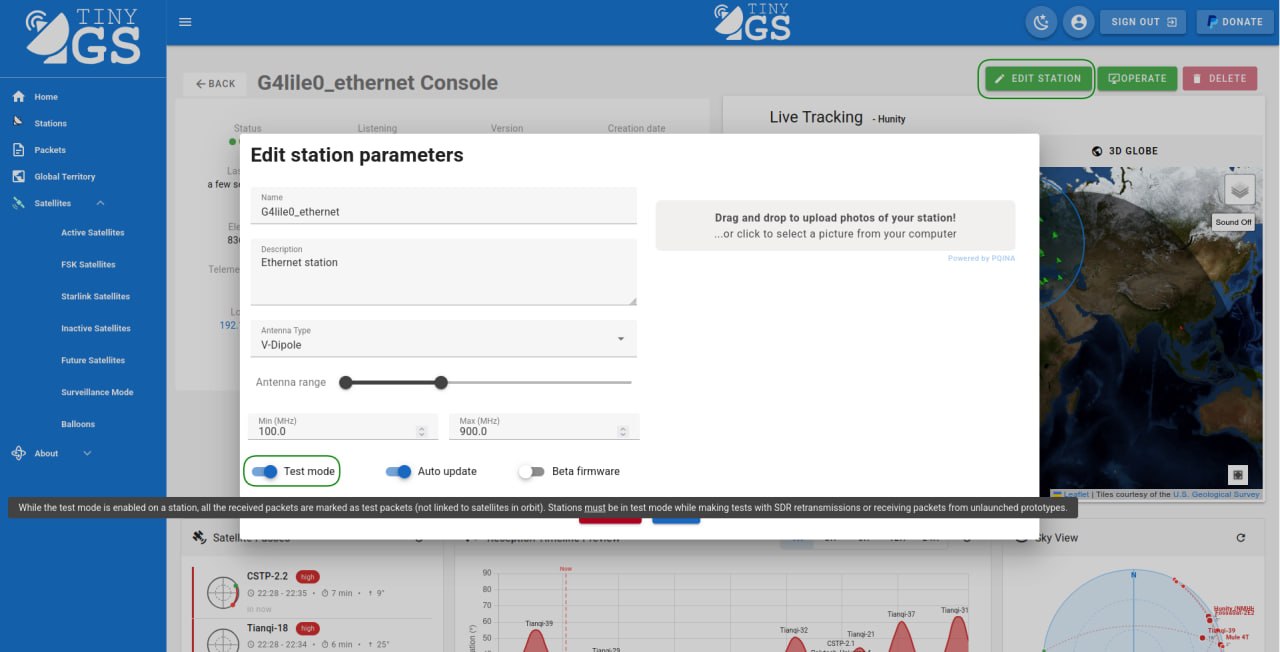Click antenna range right slider handle

coord(441,383)
